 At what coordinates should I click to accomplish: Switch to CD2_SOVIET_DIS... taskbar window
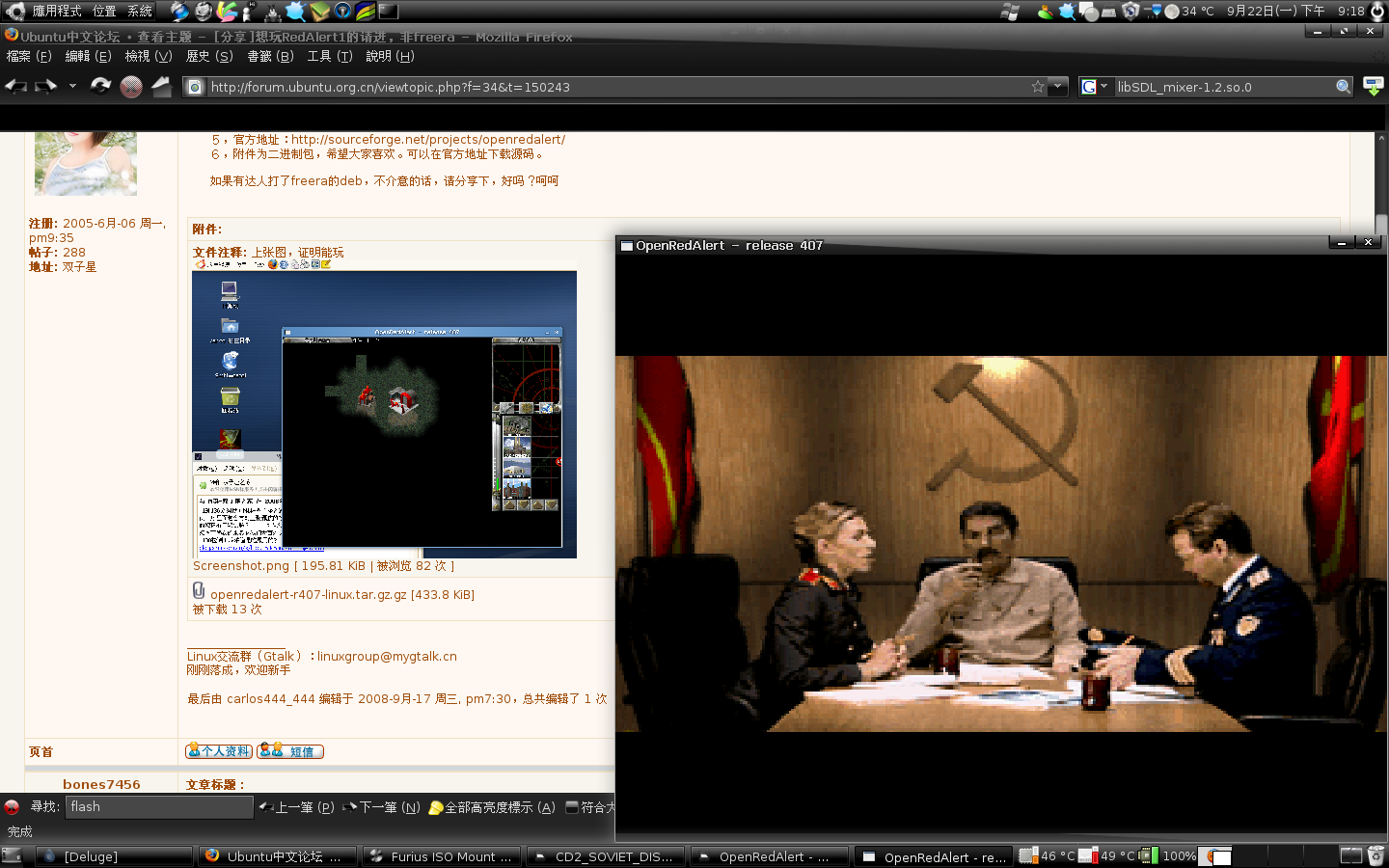605,856
